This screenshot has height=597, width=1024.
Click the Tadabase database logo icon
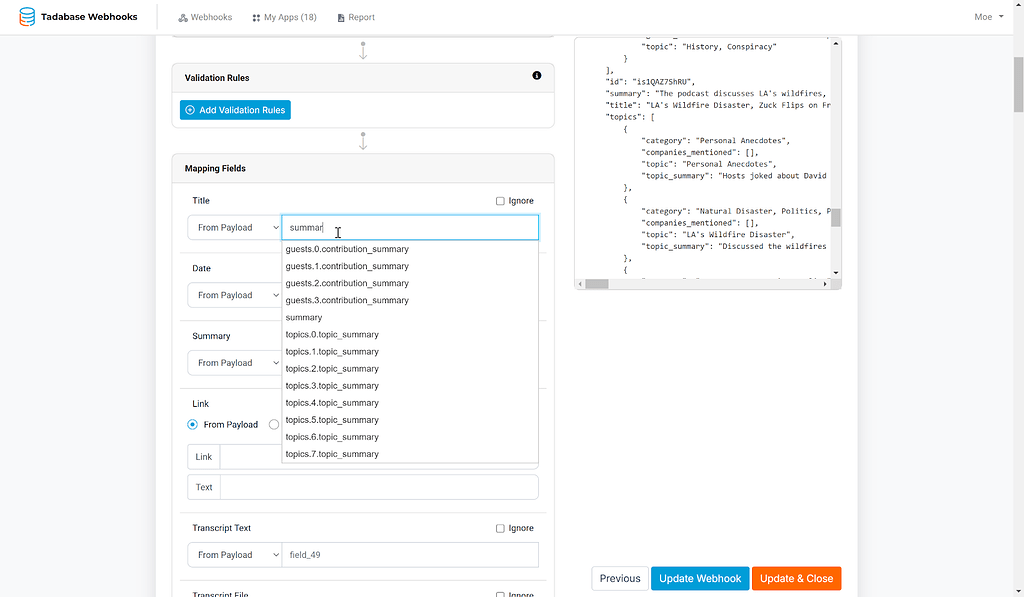click(x=27, y=16)
